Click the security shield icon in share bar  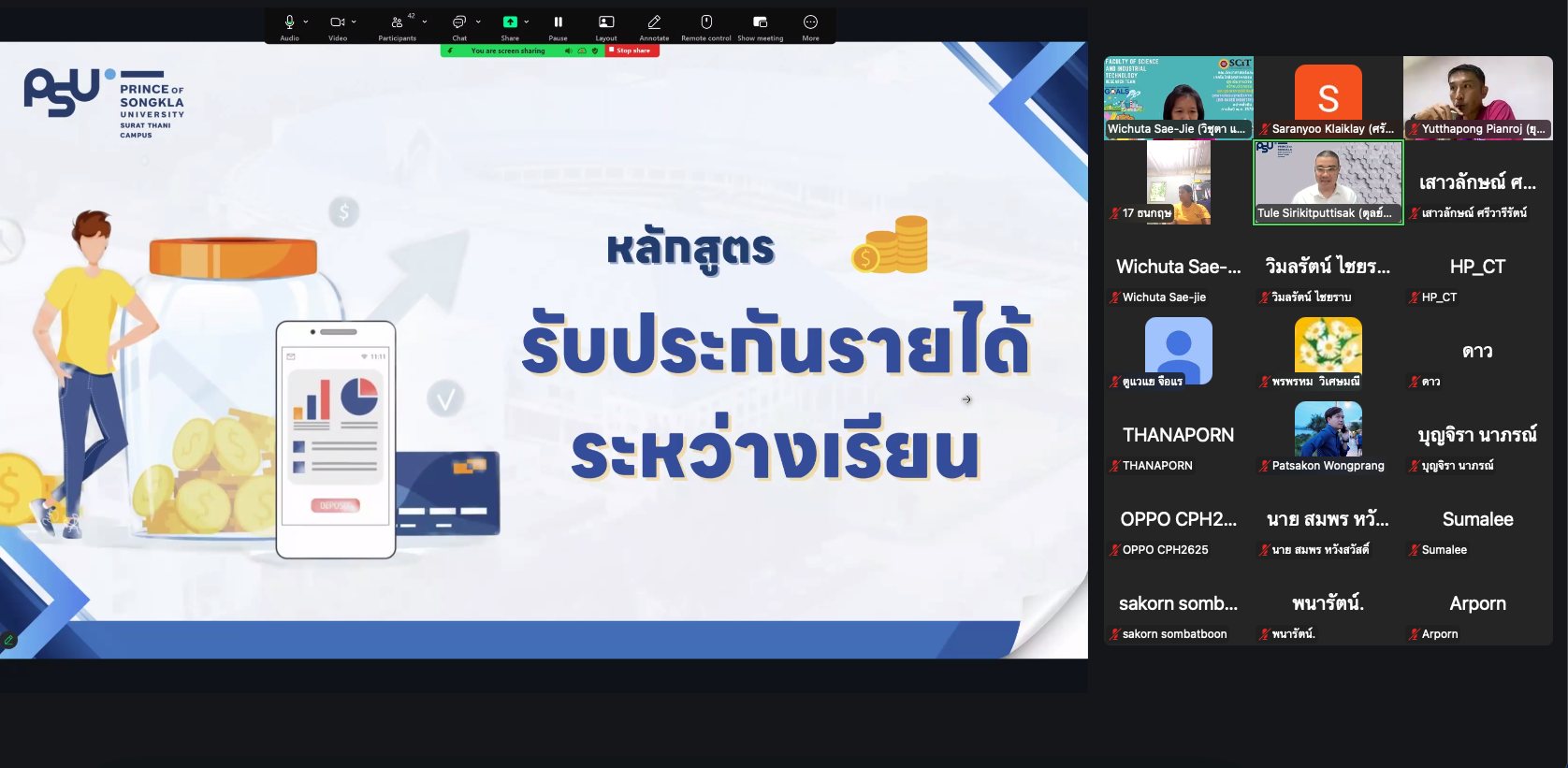[x=595, y=51]
